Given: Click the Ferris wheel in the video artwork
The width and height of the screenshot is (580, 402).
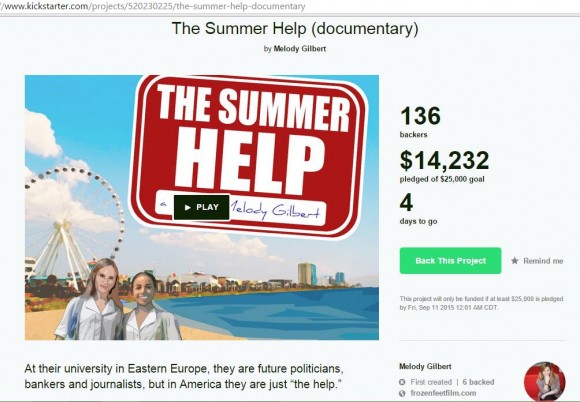Looking at the screenshot, I should [x=74, y=226].
